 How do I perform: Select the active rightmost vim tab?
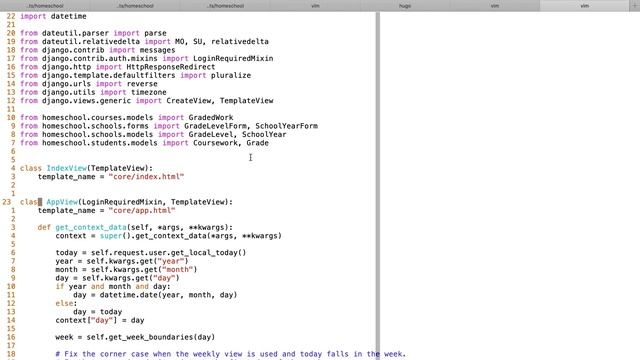[x=584, y=6]
